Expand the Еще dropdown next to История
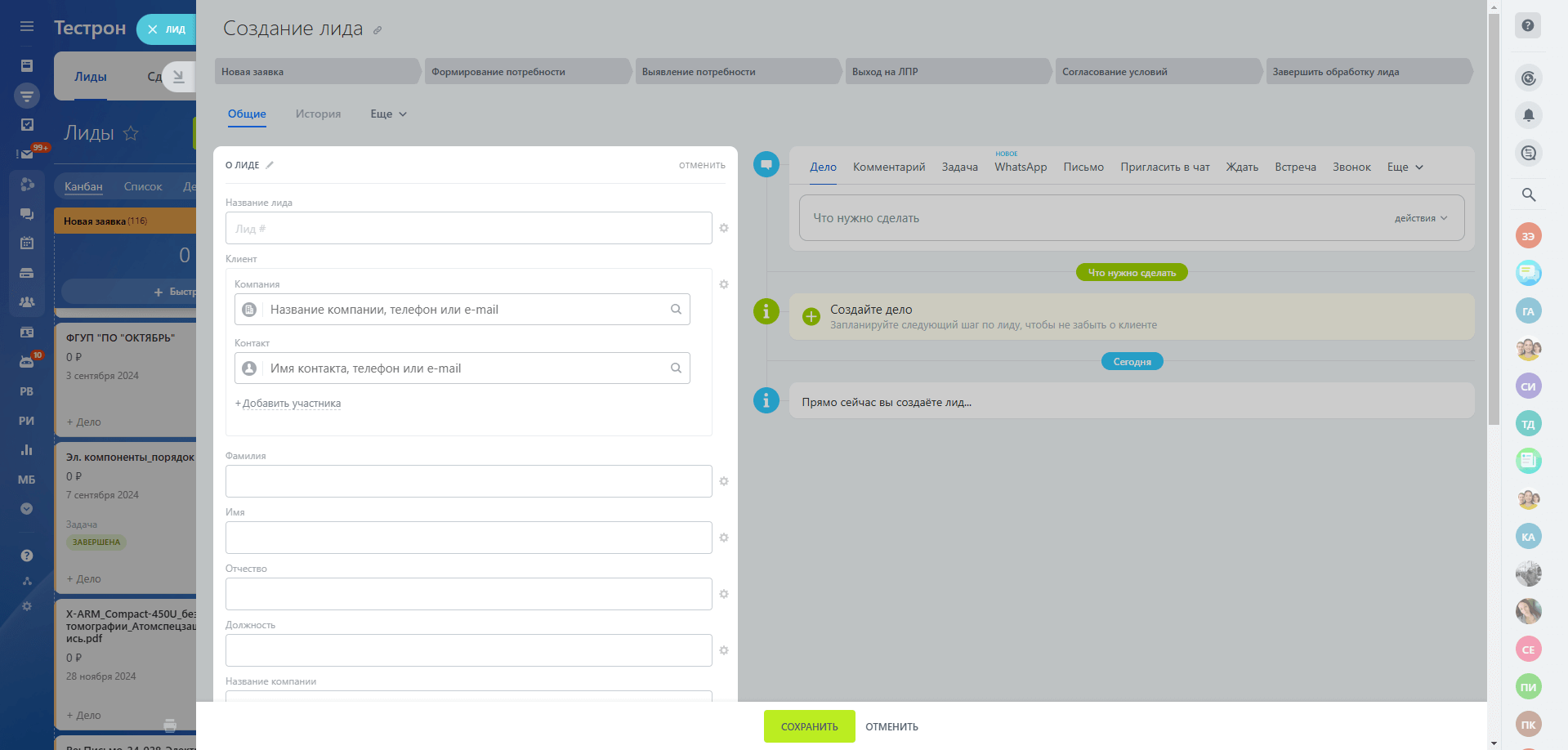 tap(388, 114)
